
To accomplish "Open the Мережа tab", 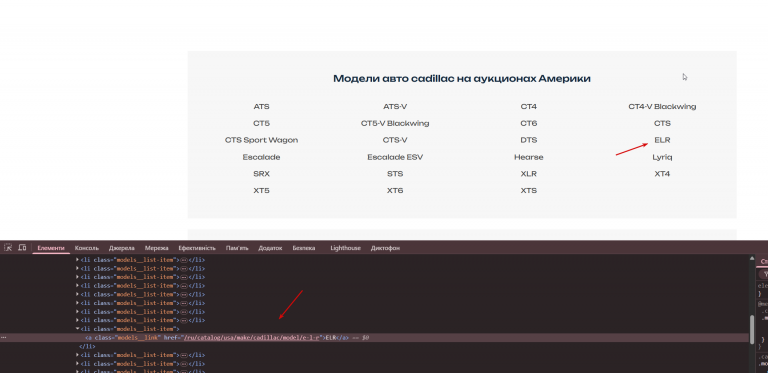I will coord(157,248).
